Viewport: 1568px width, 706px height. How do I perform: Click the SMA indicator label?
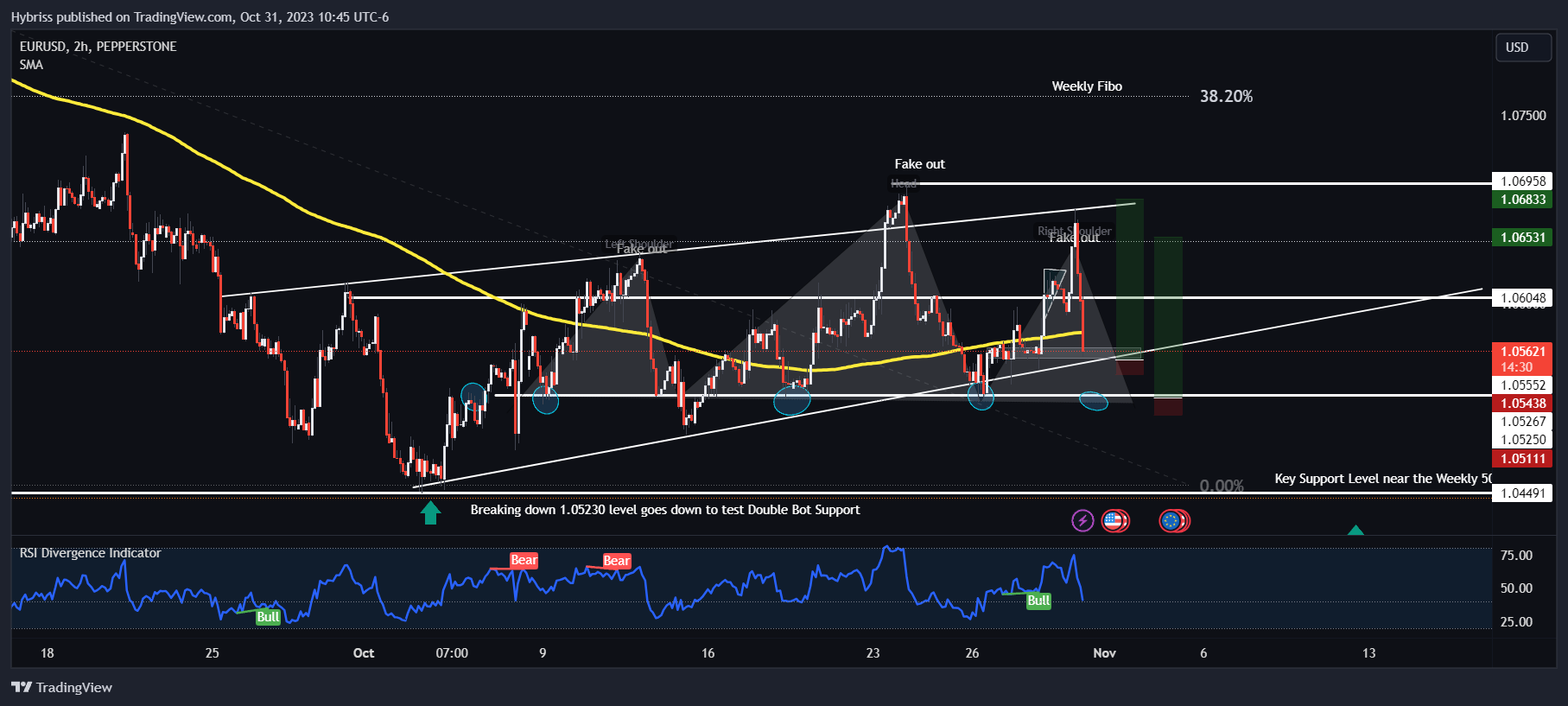click(x=31, y=65)
